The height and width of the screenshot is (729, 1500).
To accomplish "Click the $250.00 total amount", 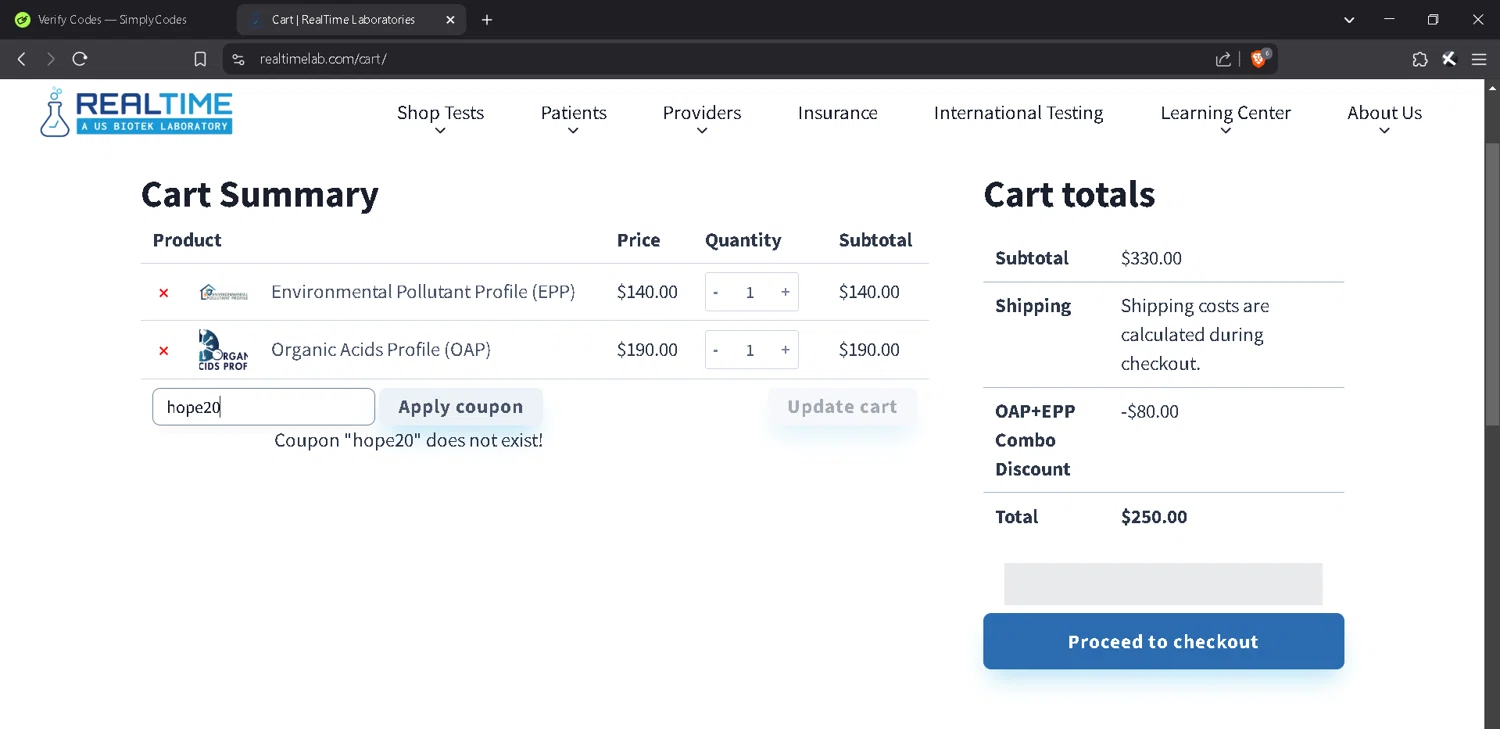I will pyautogui.click(x=1154, y=517).
